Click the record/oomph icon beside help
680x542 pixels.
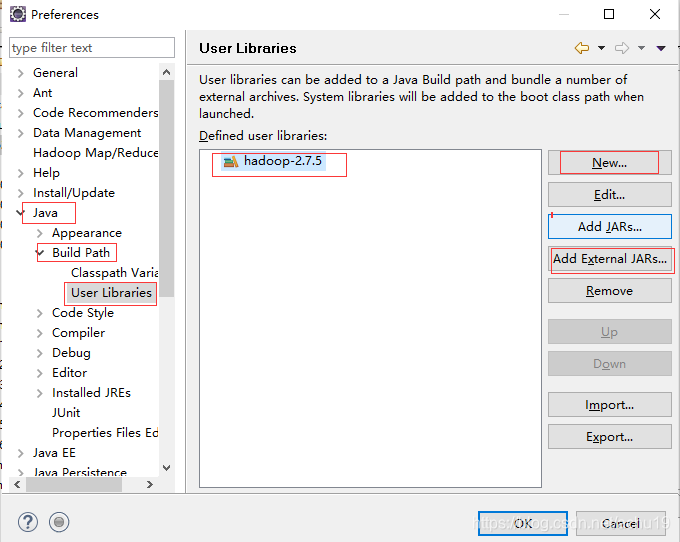(59, 522)
